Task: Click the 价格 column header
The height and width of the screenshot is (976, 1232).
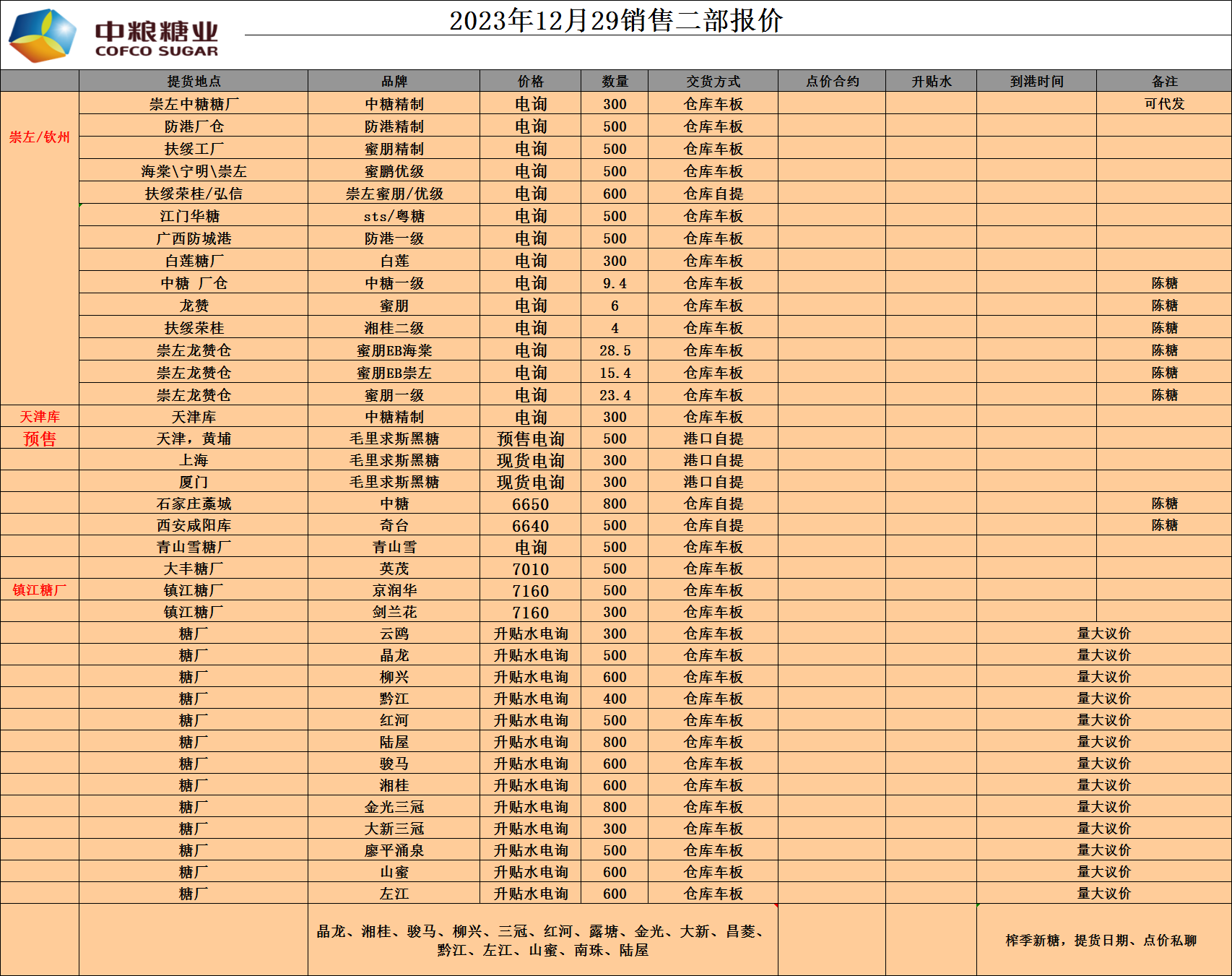Action: 530,82
